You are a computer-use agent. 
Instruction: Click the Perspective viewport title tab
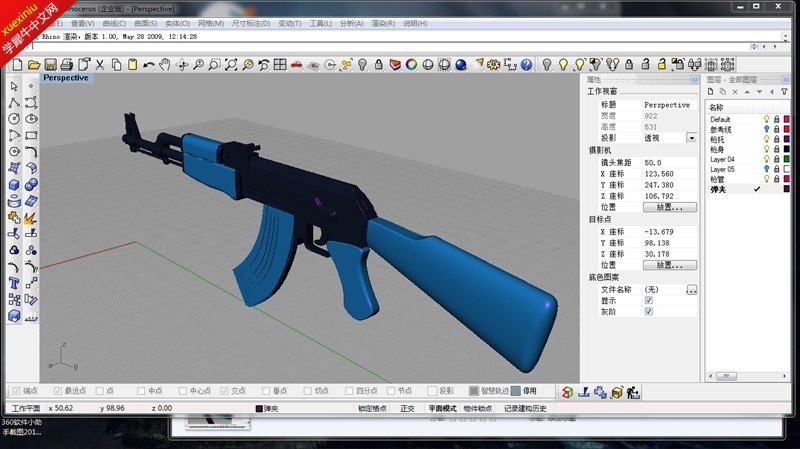tap(66, 78)
